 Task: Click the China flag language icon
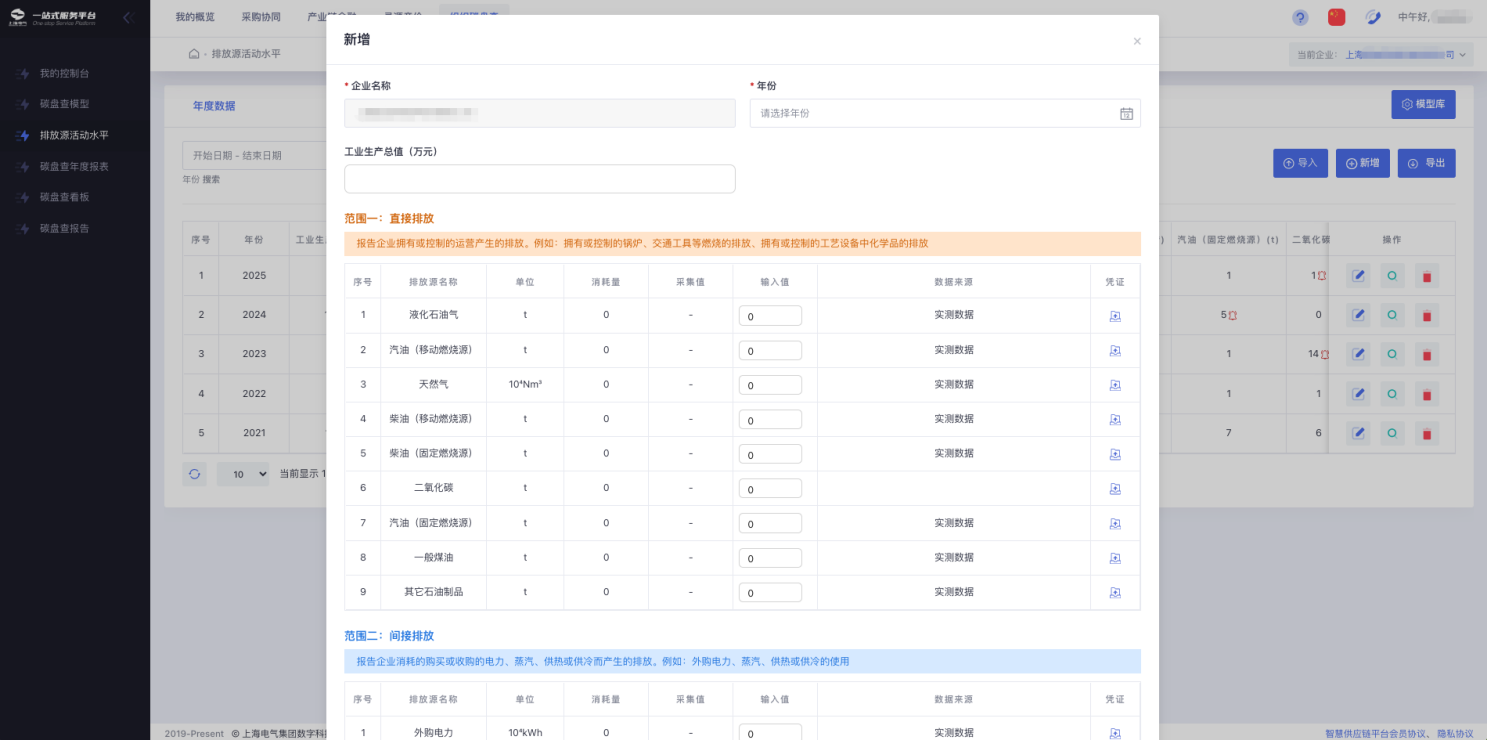tap(1336, 17)
